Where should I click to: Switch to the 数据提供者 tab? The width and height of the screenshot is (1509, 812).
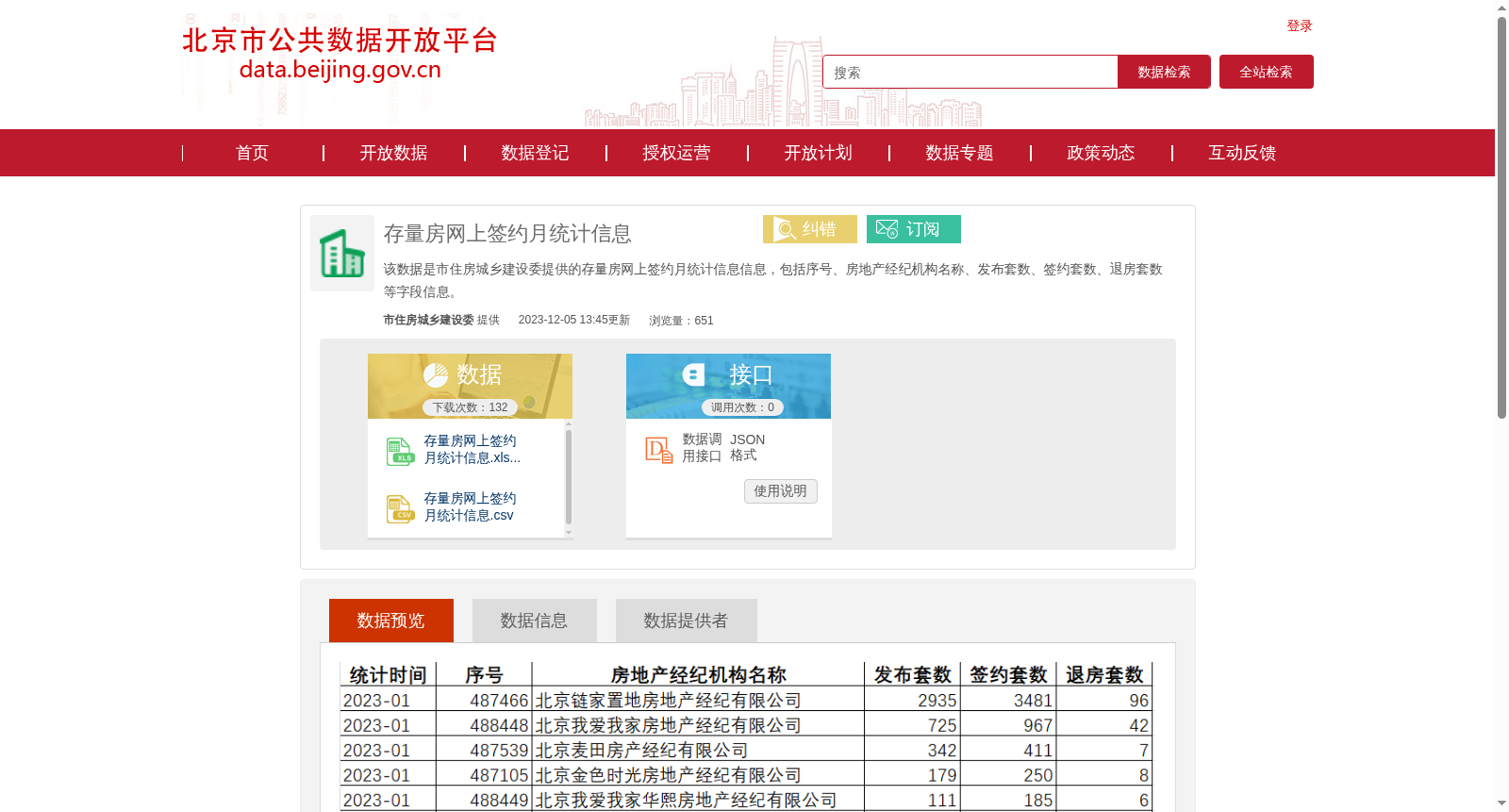[687, 621]
